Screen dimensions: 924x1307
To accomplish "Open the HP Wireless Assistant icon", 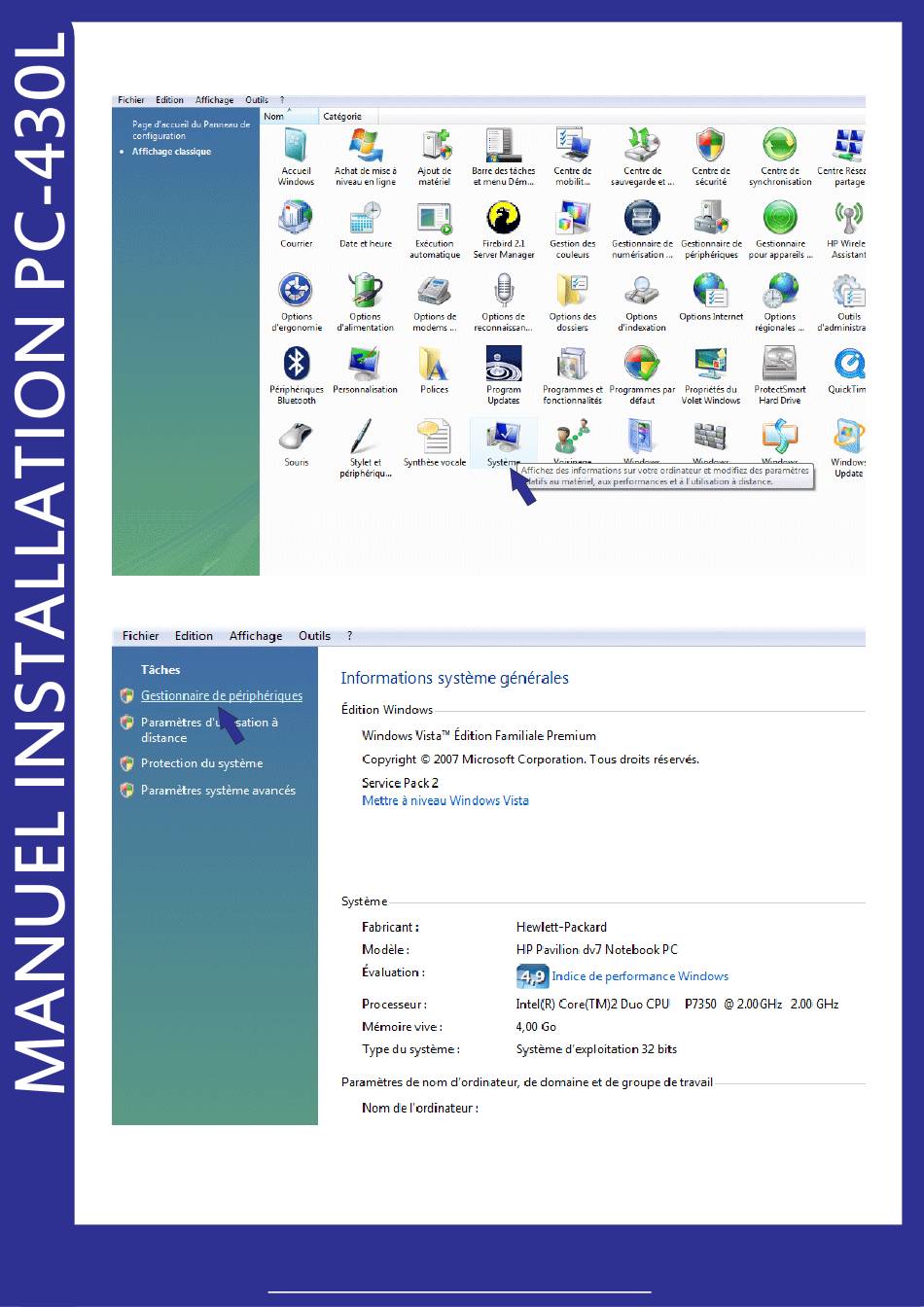I will 849,219.
